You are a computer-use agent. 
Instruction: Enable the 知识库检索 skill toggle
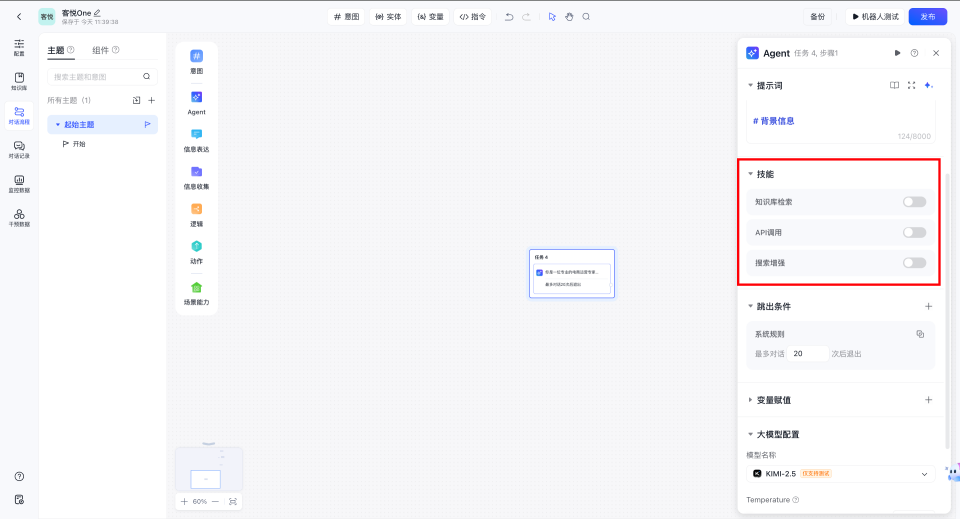[915, 202]
